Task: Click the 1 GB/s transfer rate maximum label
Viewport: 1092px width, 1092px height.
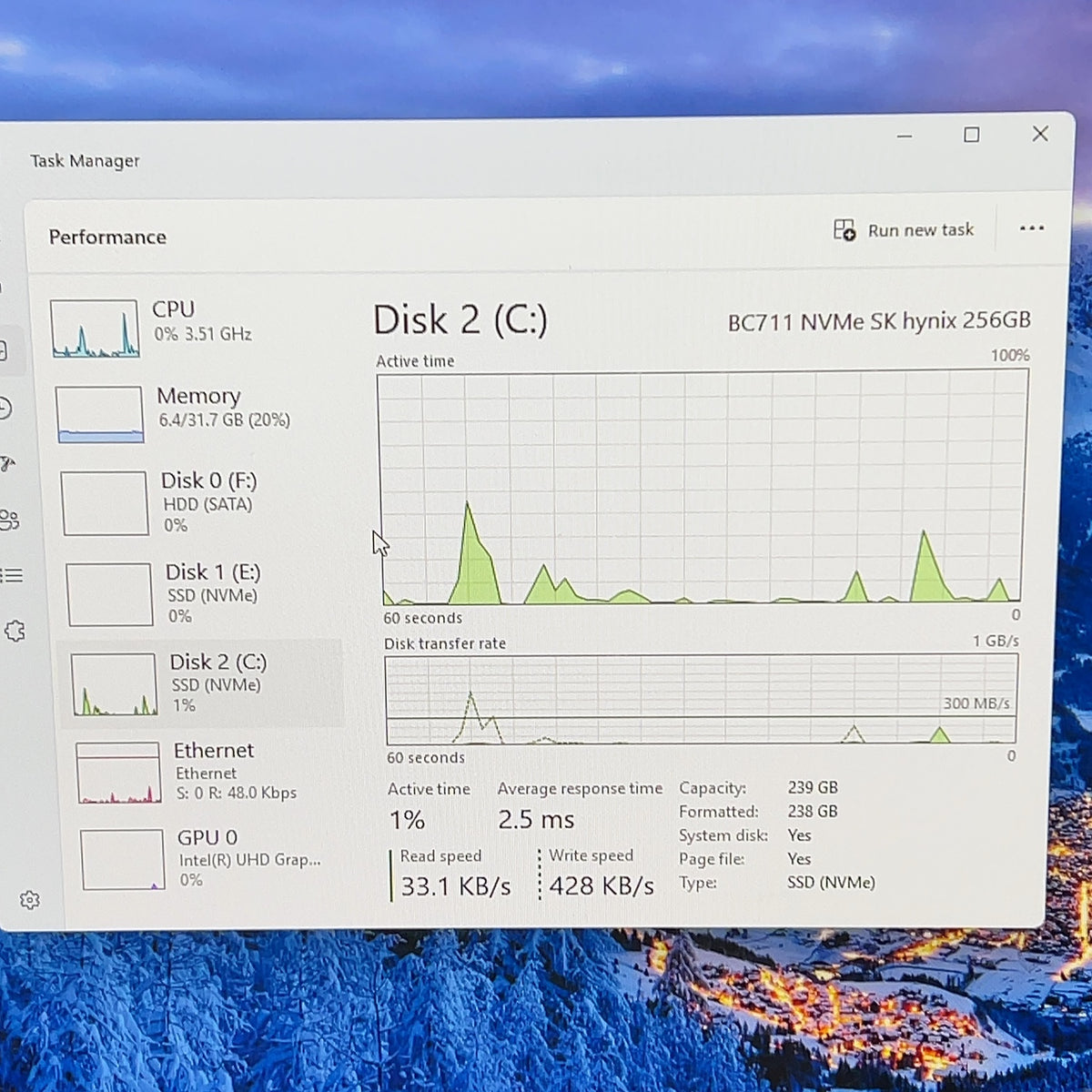Action: [996, 641]
